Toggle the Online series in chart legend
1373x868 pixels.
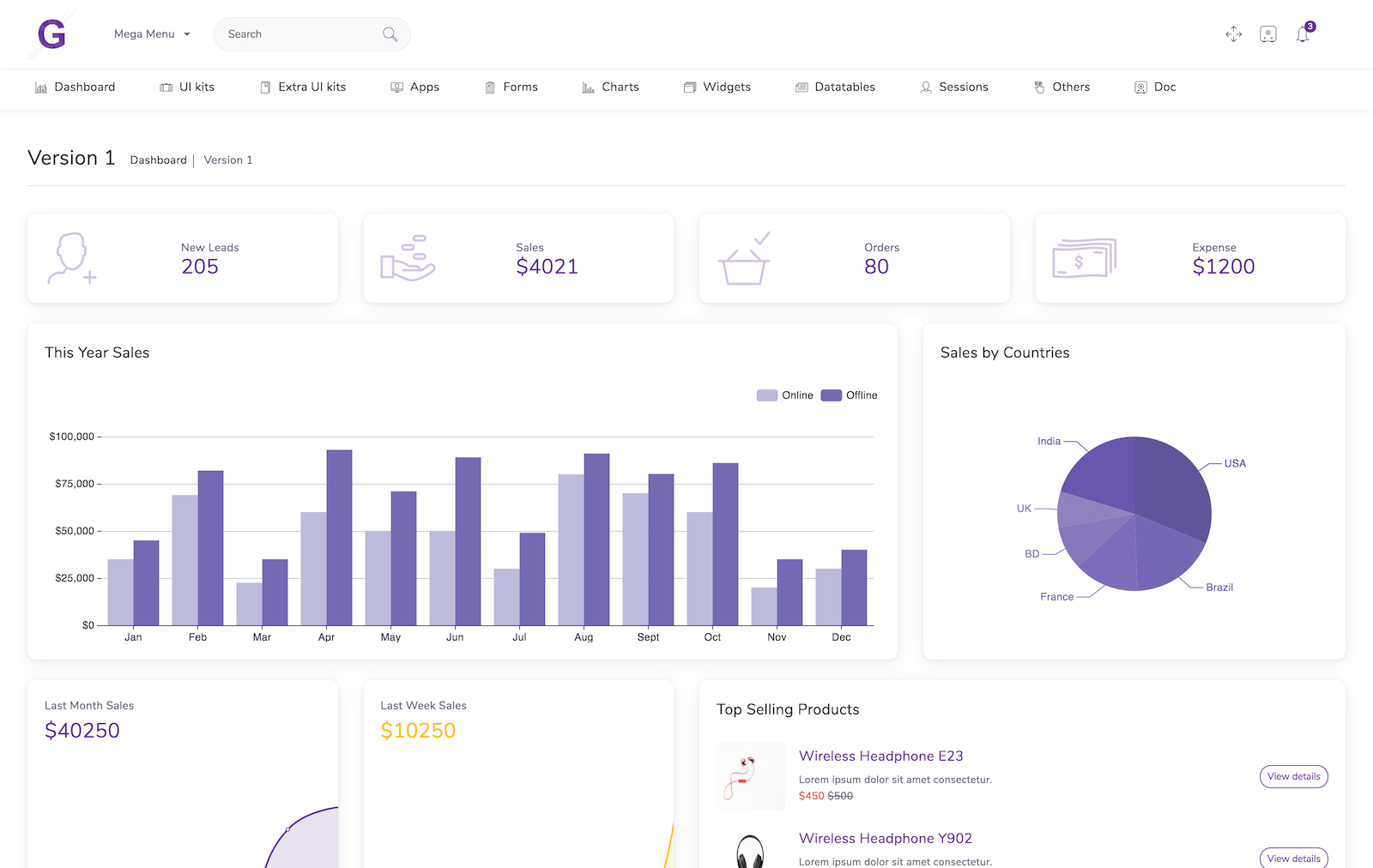tap(784, 395)
